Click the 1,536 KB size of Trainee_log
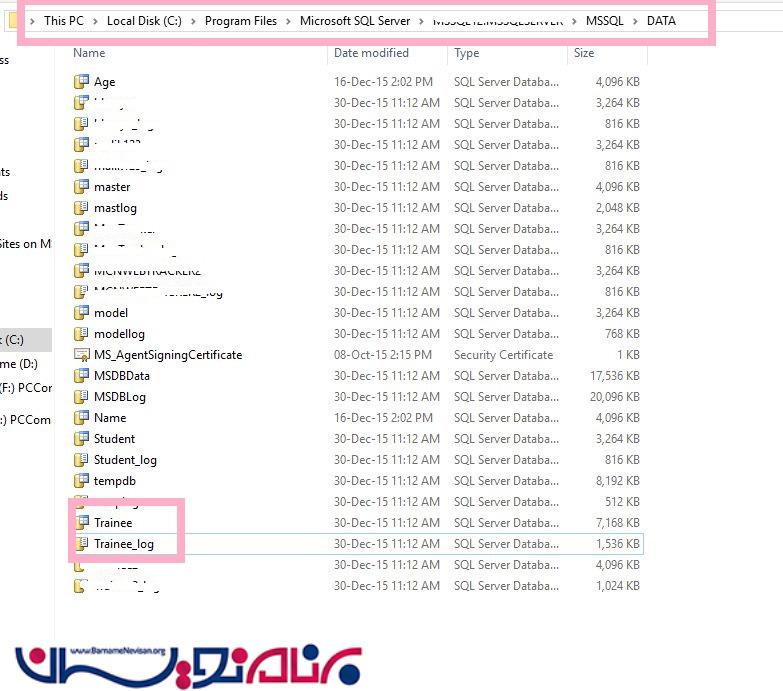 [618, 543]
